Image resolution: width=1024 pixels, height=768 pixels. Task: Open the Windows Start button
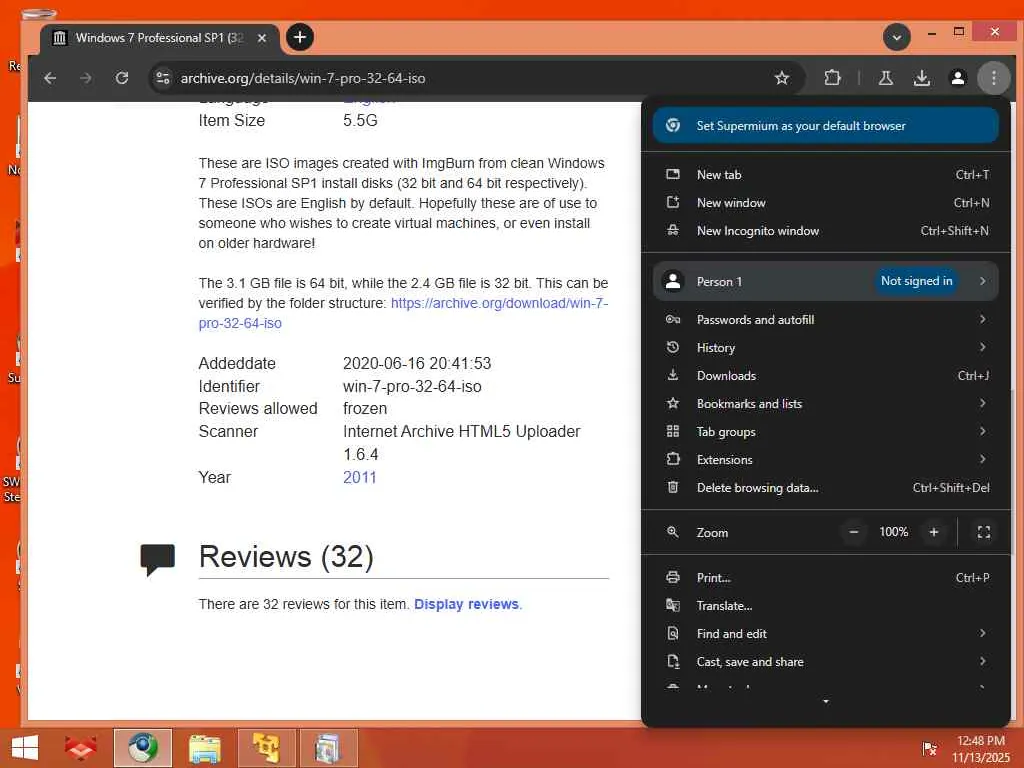(25, 748)
